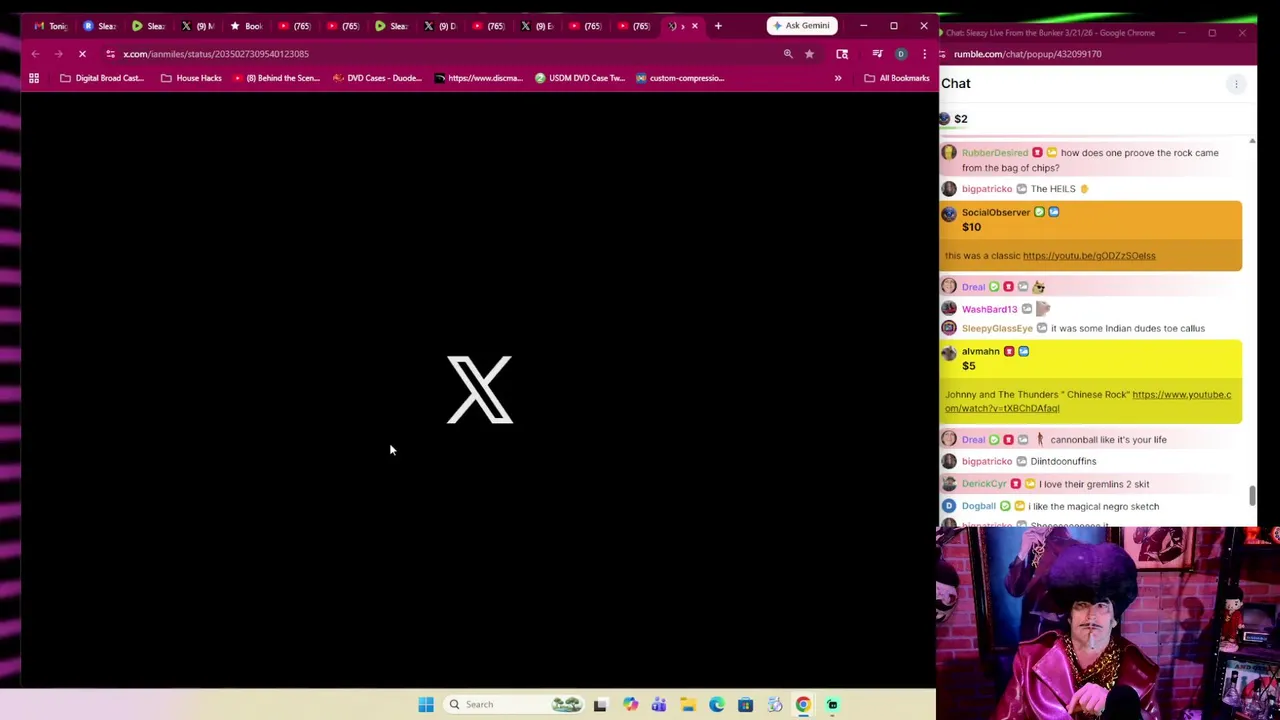Close the active X tab

694,26
